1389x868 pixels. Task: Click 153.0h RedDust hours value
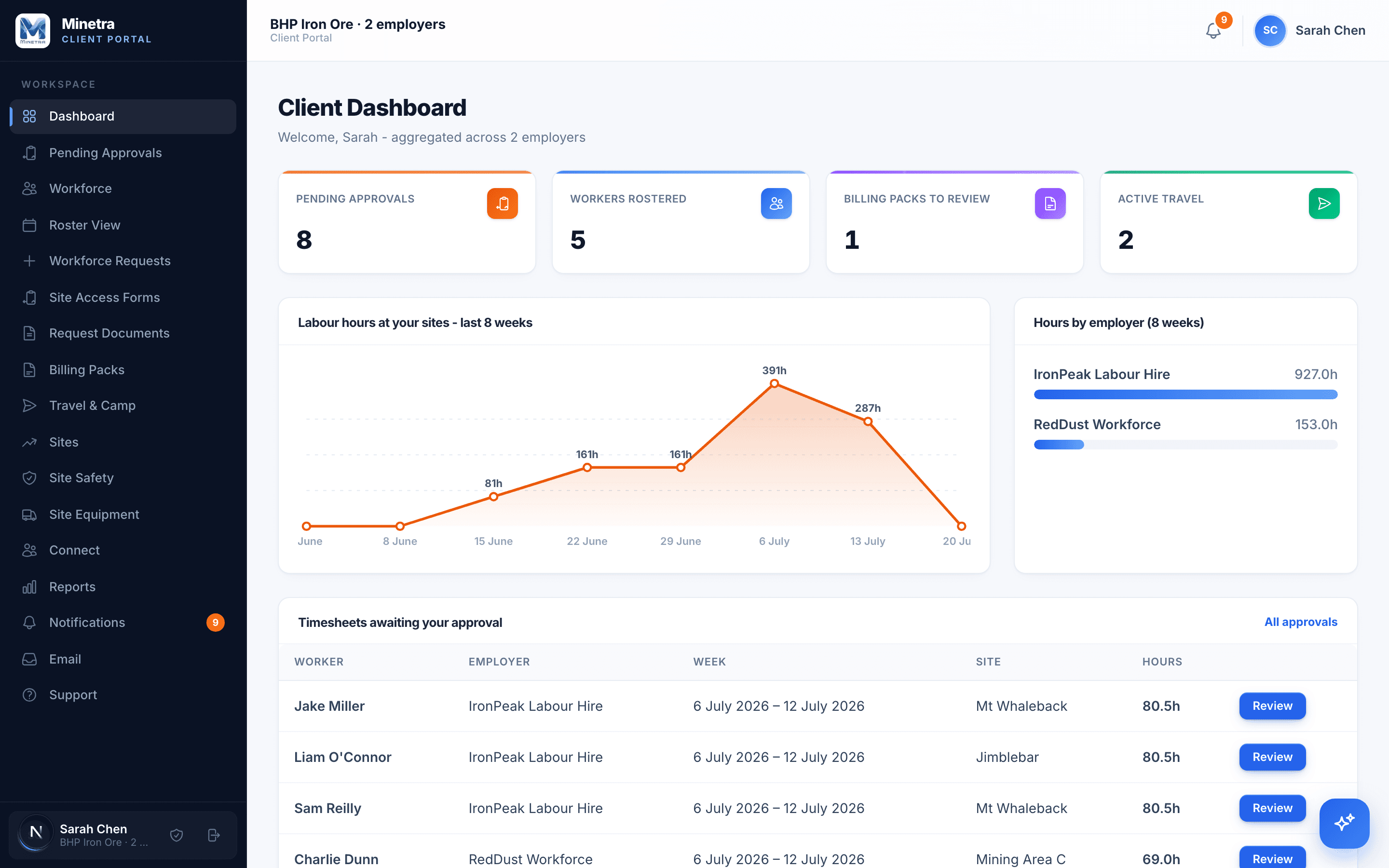pos(1316,424)
